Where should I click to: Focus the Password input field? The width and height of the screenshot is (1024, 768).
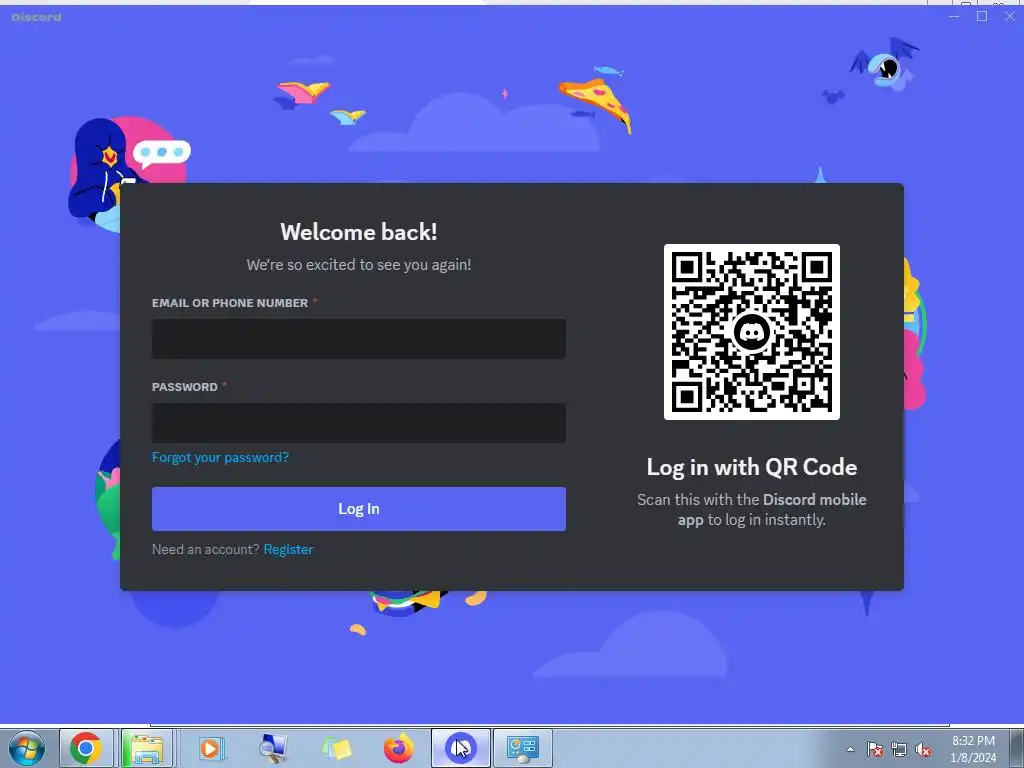coord(359,423)
